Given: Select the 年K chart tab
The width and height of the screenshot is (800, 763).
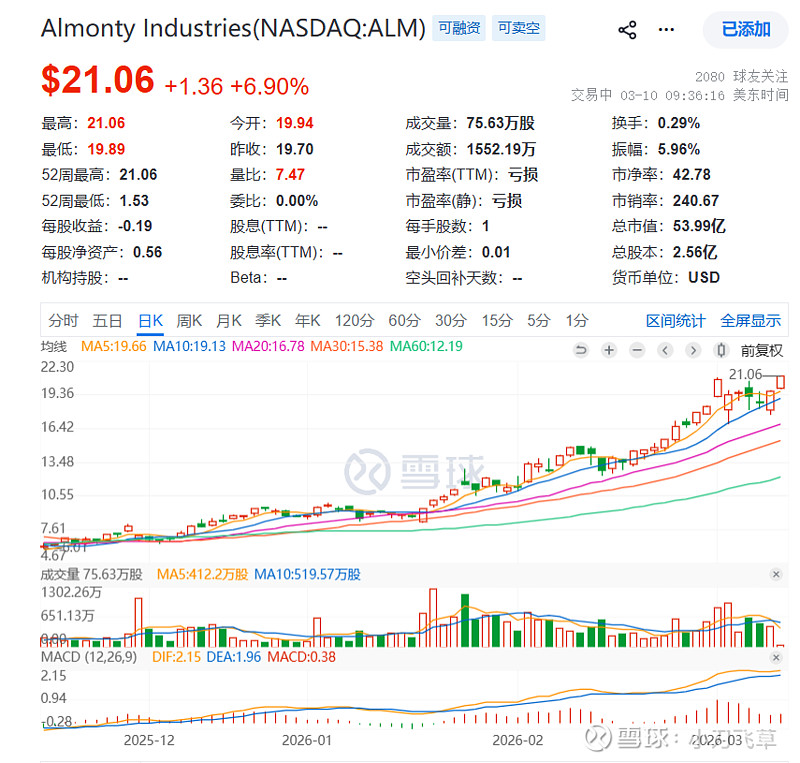Looking at the screenshot, I should [x=308, y=321].
